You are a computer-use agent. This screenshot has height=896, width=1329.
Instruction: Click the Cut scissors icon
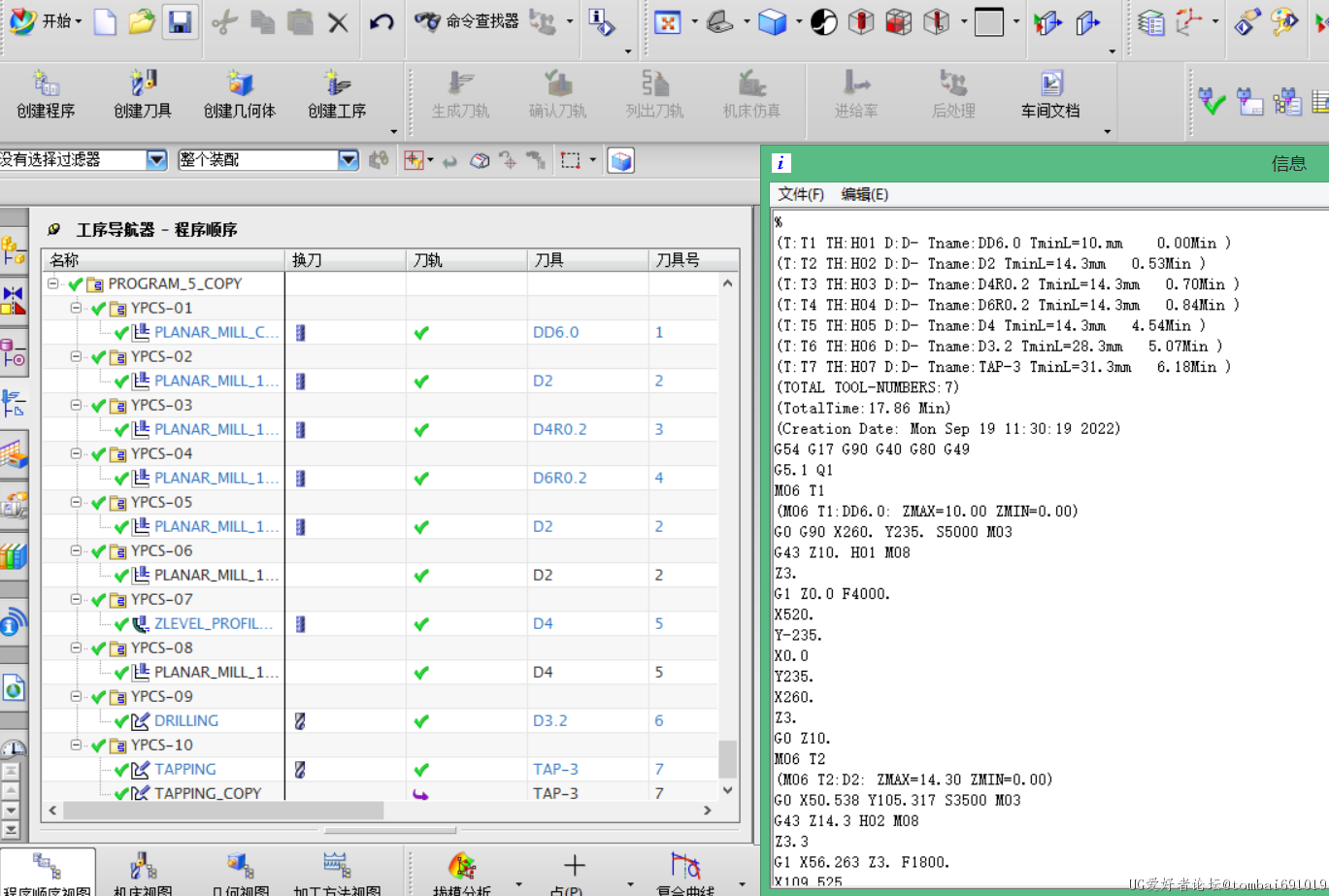[224, 21]
